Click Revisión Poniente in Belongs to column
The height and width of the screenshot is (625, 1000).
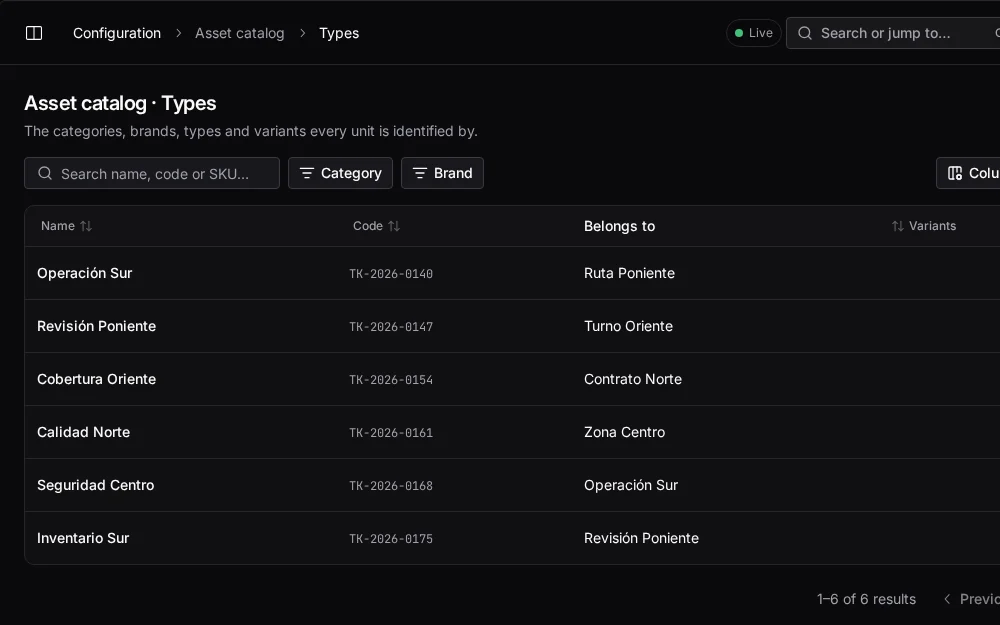(641, 538)
